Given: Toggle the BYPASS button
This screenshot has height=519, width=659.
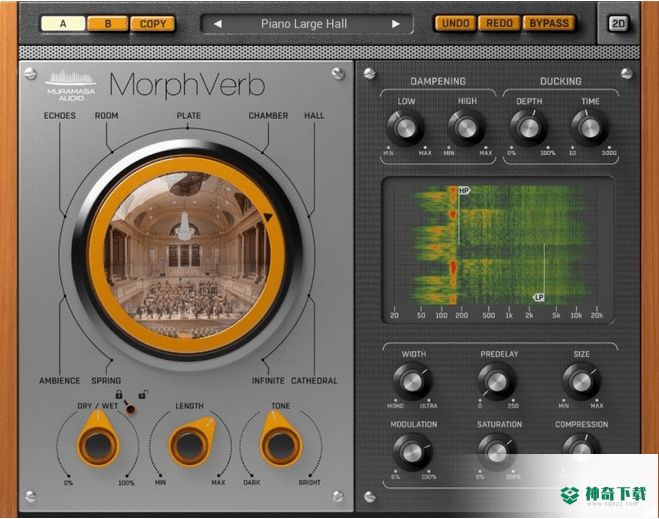Looking at the screenshot, I should [549, 23].
